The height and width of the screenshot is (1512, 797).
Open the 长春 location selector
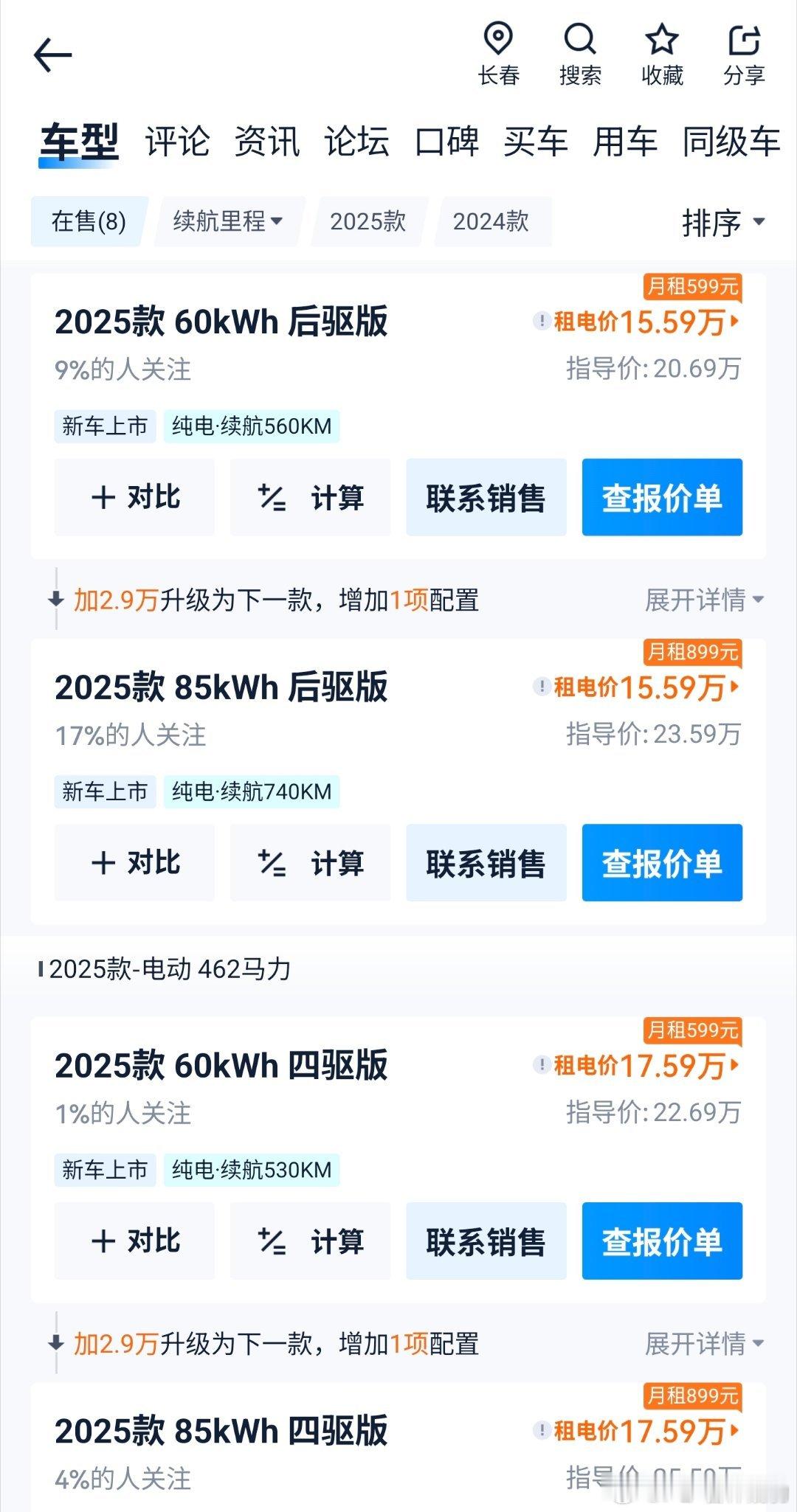click(498, 55)
